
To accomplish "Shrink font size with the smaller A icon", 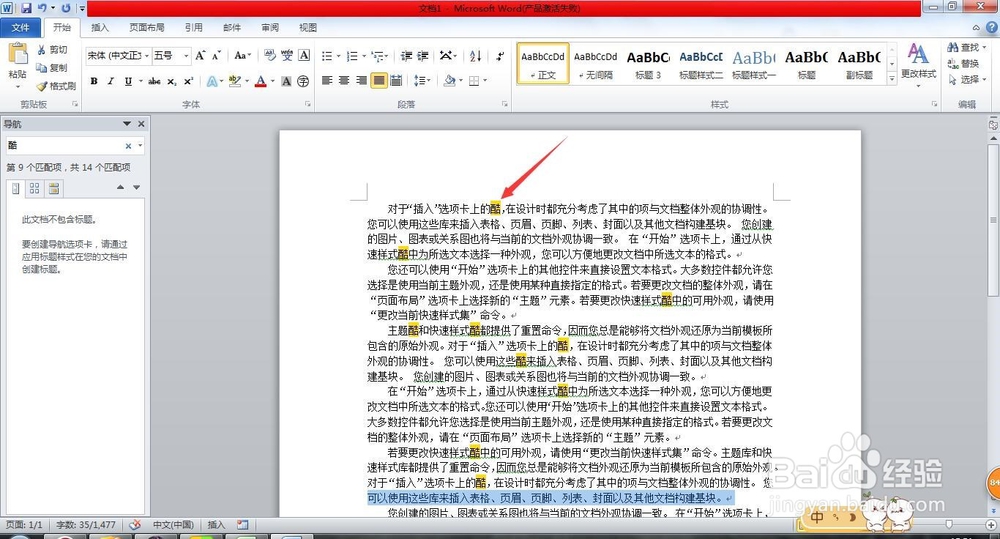I will point(216,55).
